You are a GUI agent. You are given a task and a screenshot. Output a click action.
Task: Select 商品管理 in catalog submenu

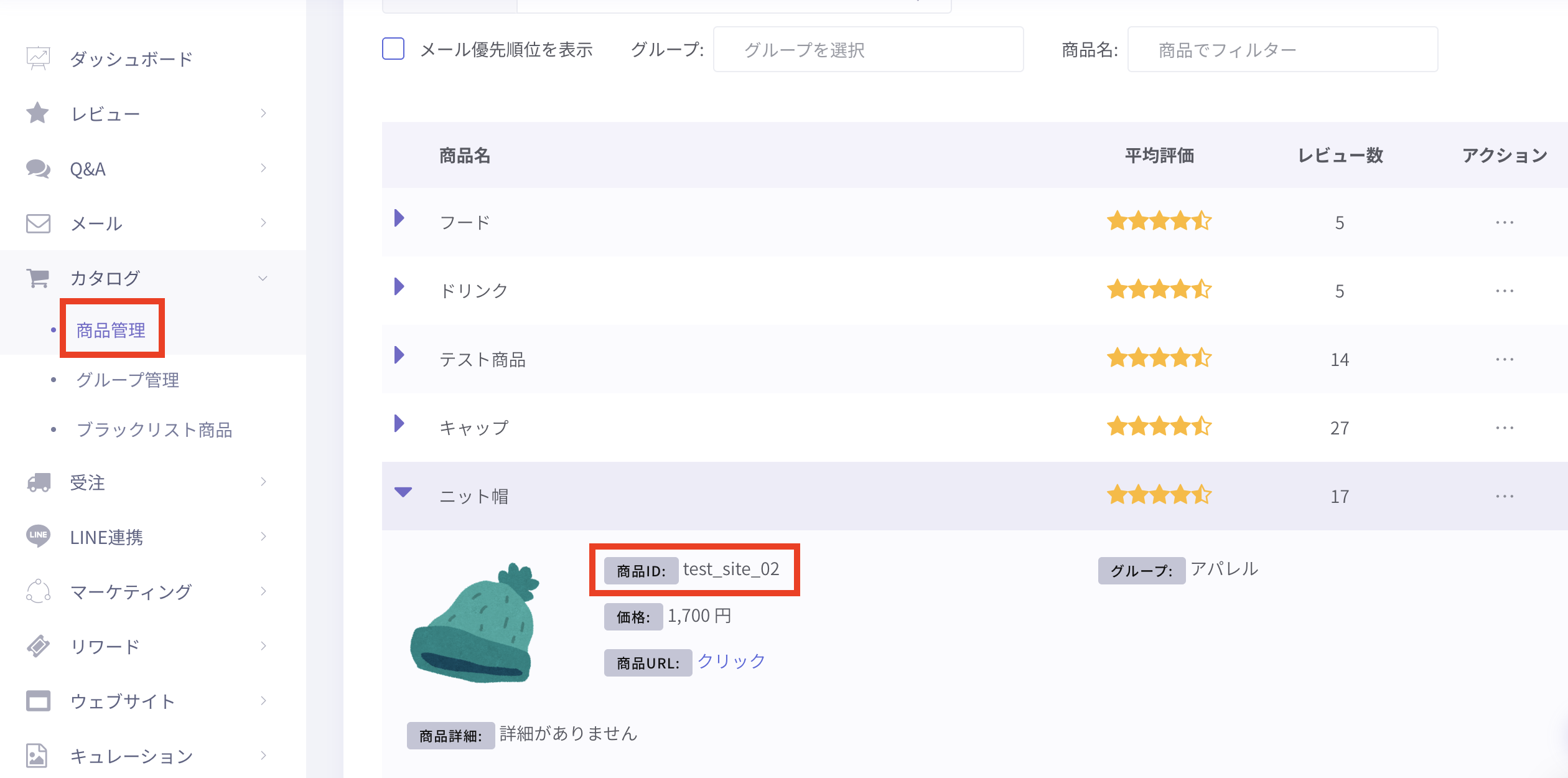pos(111,330)
